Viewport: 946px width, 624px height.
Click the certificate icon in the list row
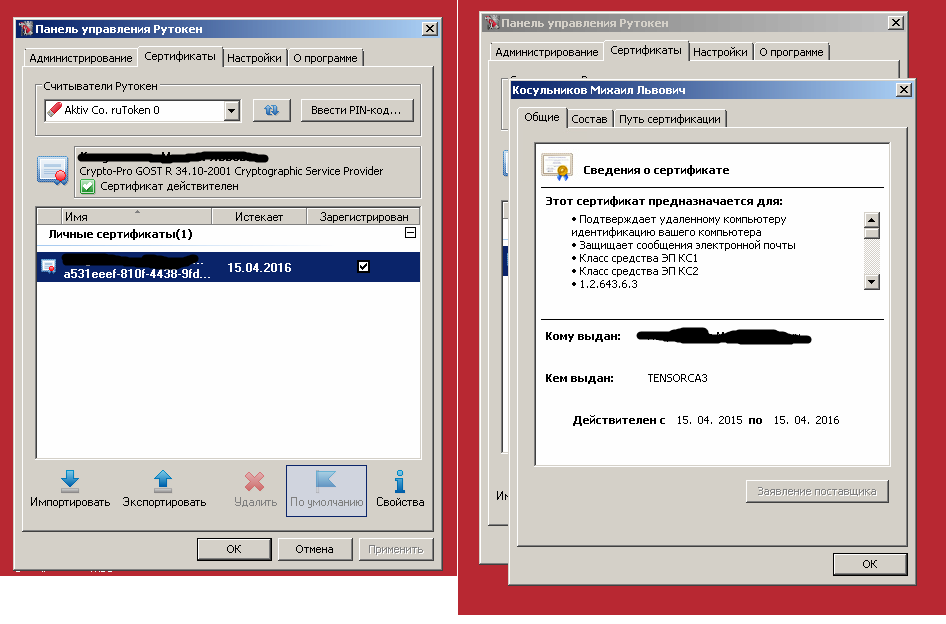click(48, 266)
